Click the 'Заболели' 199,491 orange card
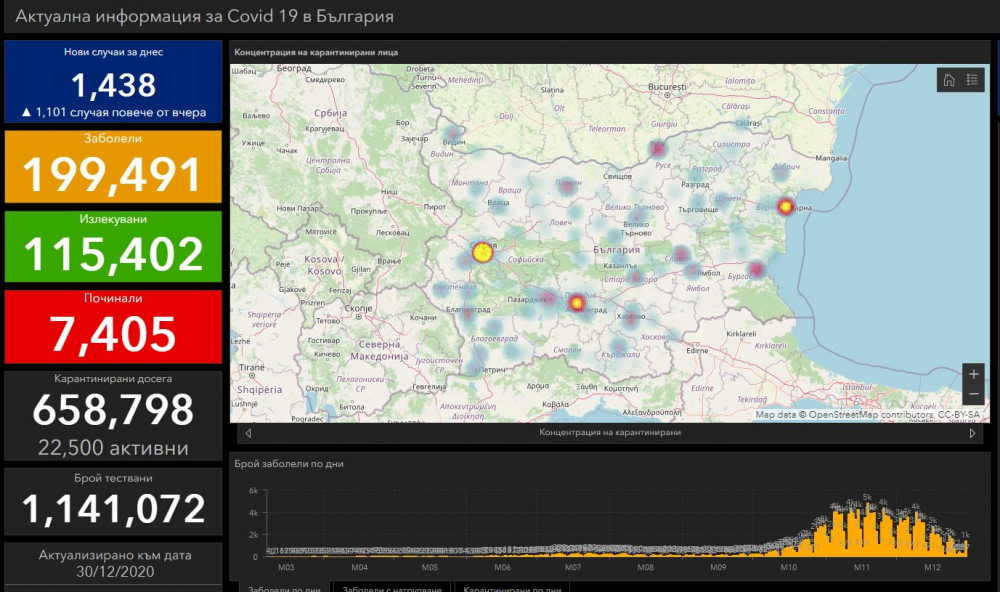This screenshot has width=1000, height=592. 113,166
